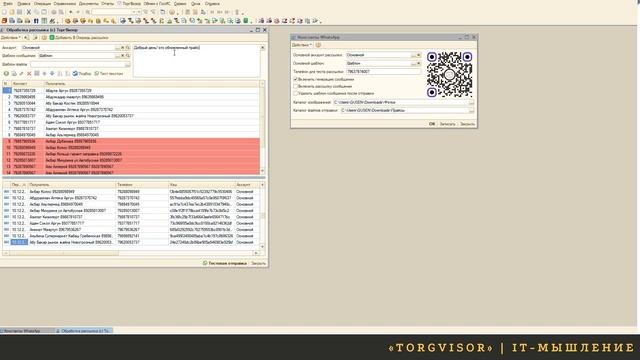Viewport: 640px width, 360px height.
Task: Clear Основной аккаунт рассылки with its X icon
Action: click(x=418, y=55)
